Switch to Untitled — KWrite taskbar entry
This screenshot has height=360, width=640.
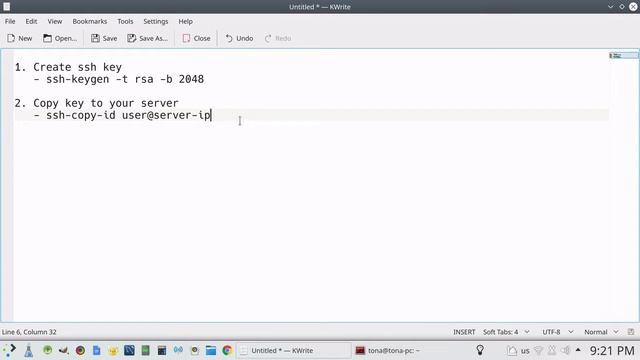(294, 351)
